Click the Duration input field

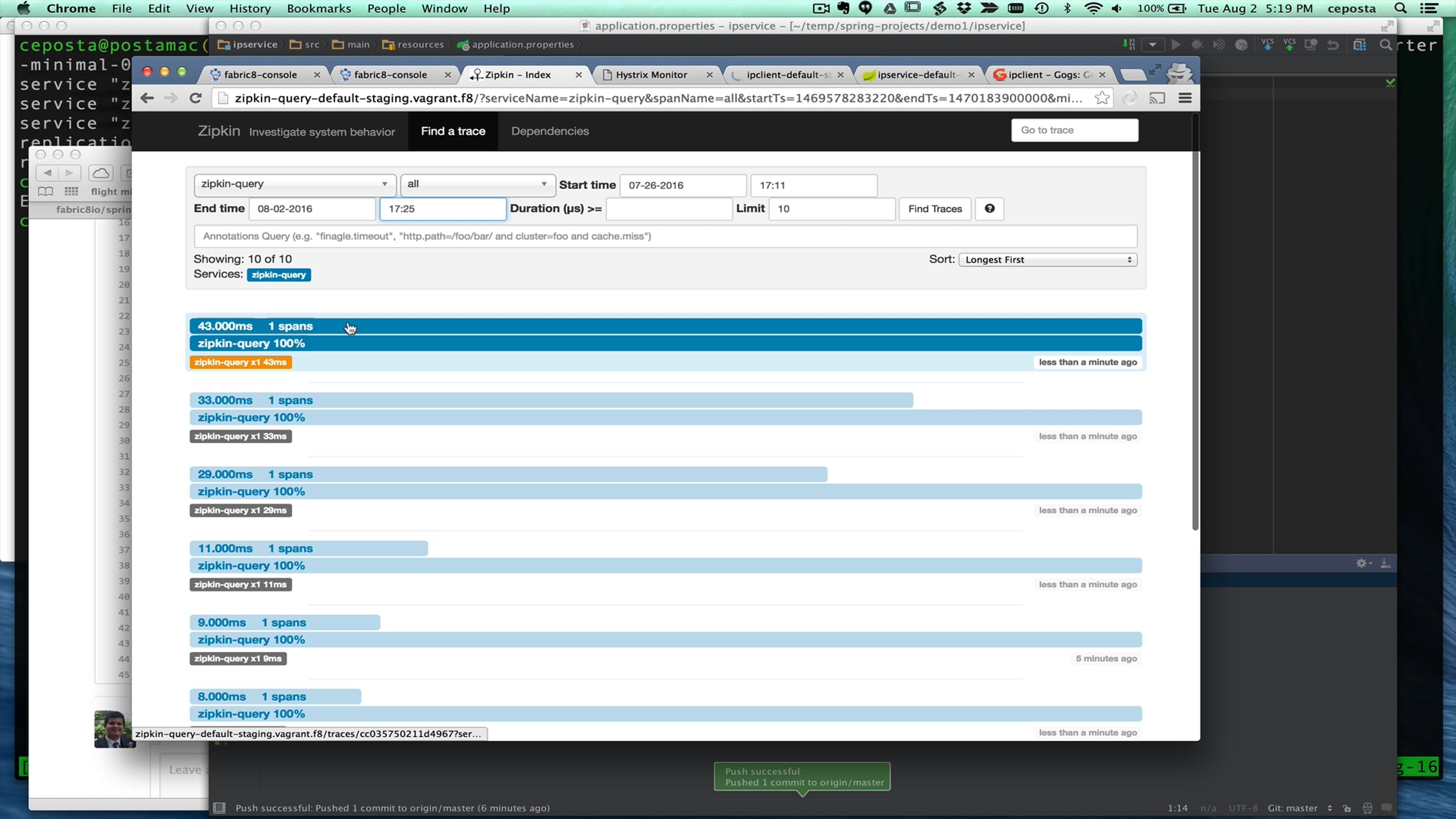[669, 209]
